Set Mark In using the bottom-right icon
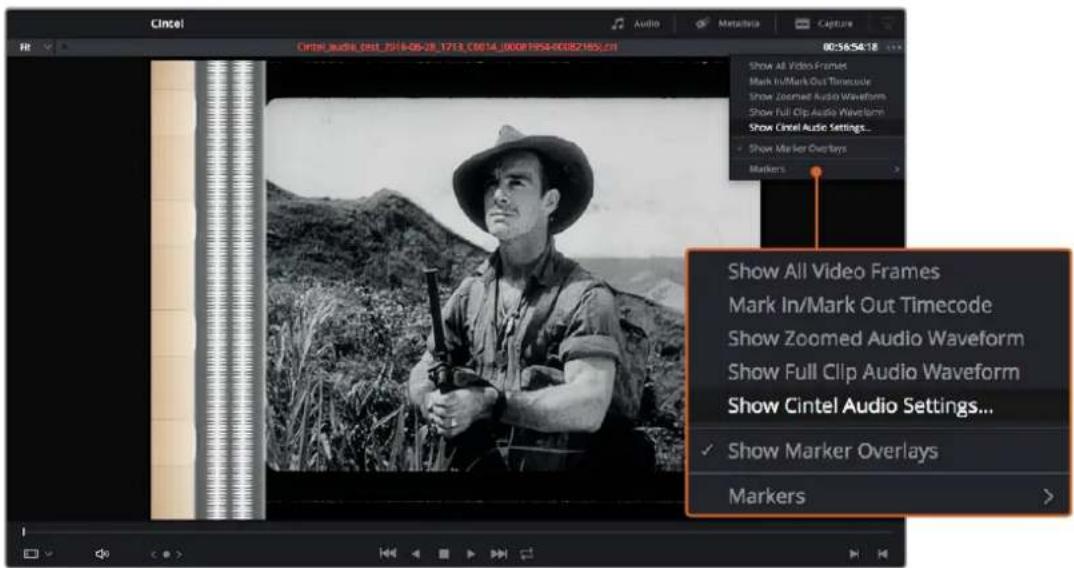 [854, 554]
